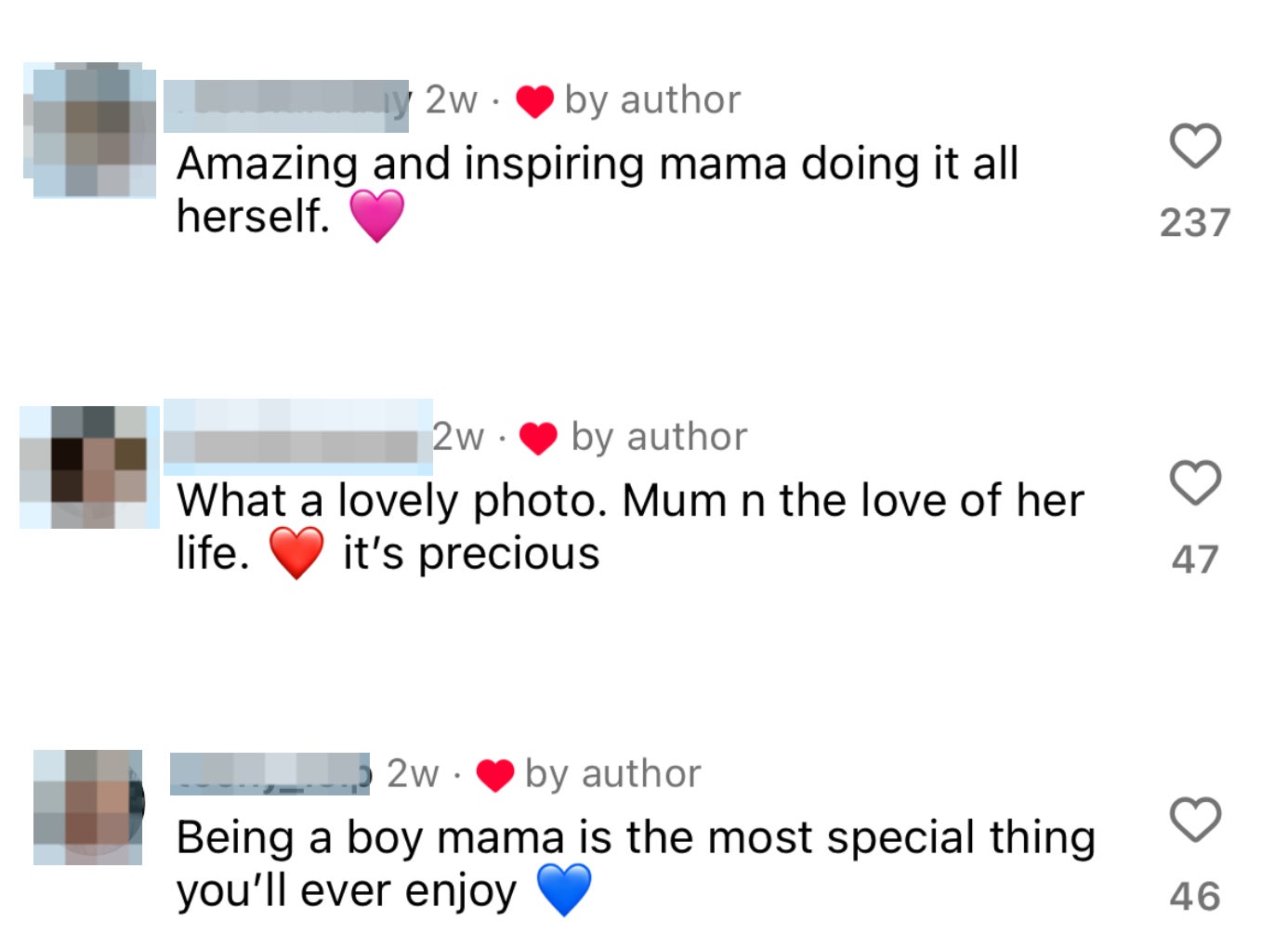Tap red heart beside first "by author"

click(534, 101)
